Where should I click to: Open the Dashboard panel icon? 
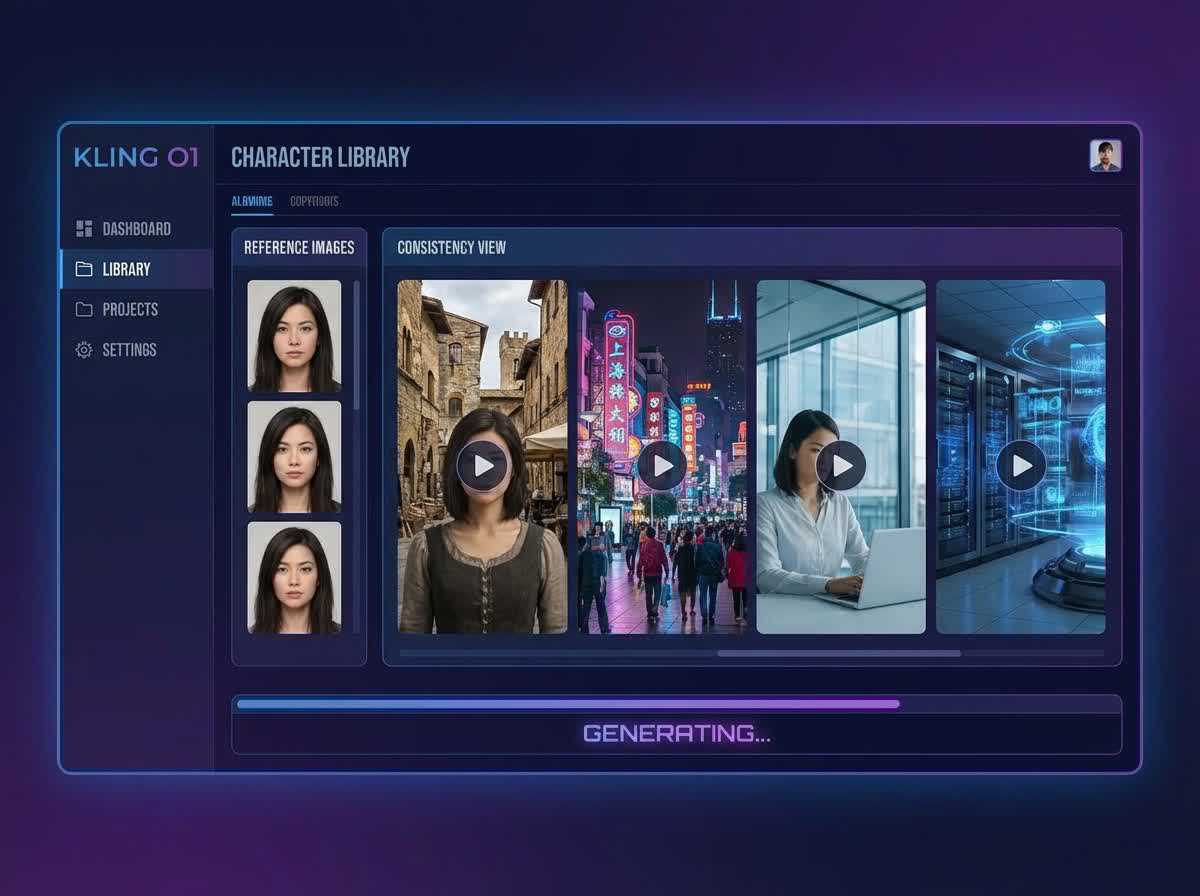point(85,228)
